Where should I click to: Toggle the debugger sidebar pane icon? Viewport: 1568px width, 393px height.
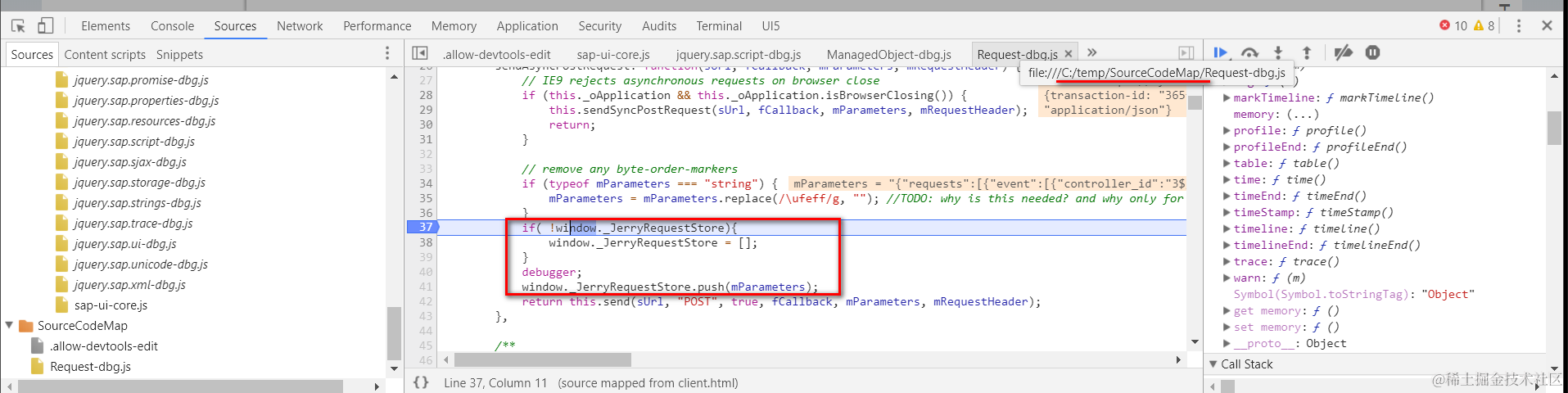click(x=1186, y=53)
